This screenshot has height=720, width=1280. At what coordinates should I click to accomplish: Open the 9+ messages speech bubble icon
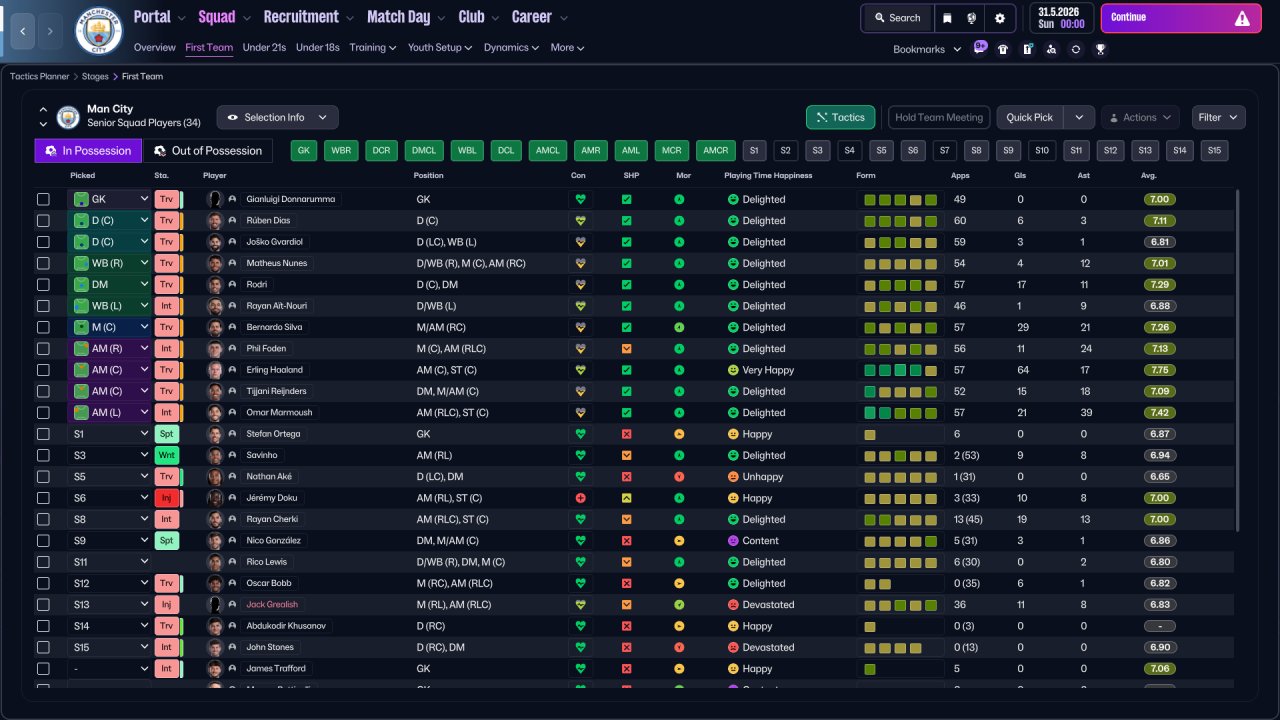pyautogui.click(x=980, y=47)
